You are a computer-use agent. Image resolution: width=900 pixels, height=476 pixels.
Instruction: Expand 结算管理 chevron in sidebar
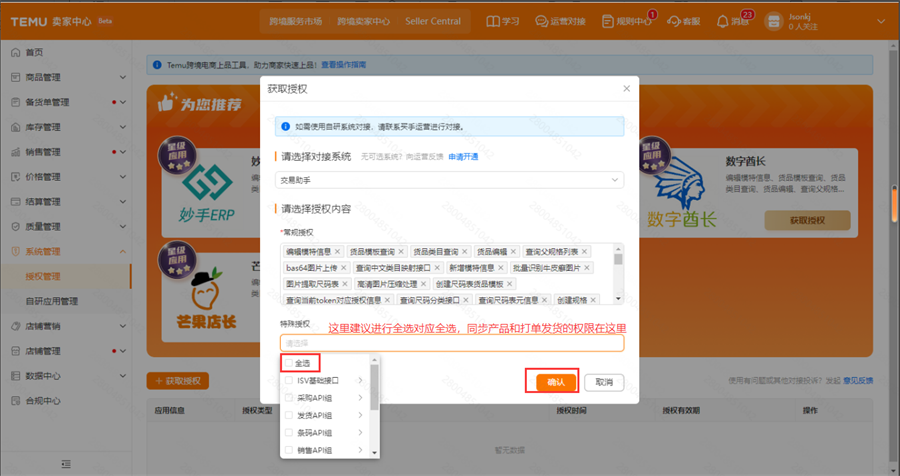(123, 202)
